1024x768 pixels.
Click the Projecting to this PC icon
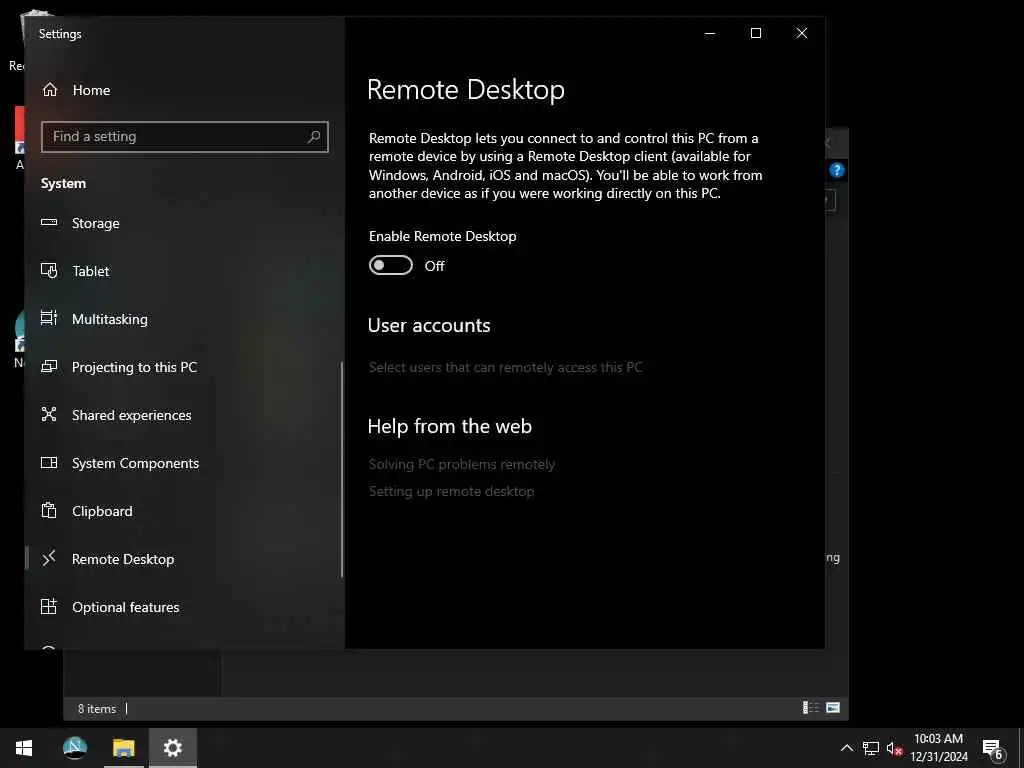(x=49, y=366)
